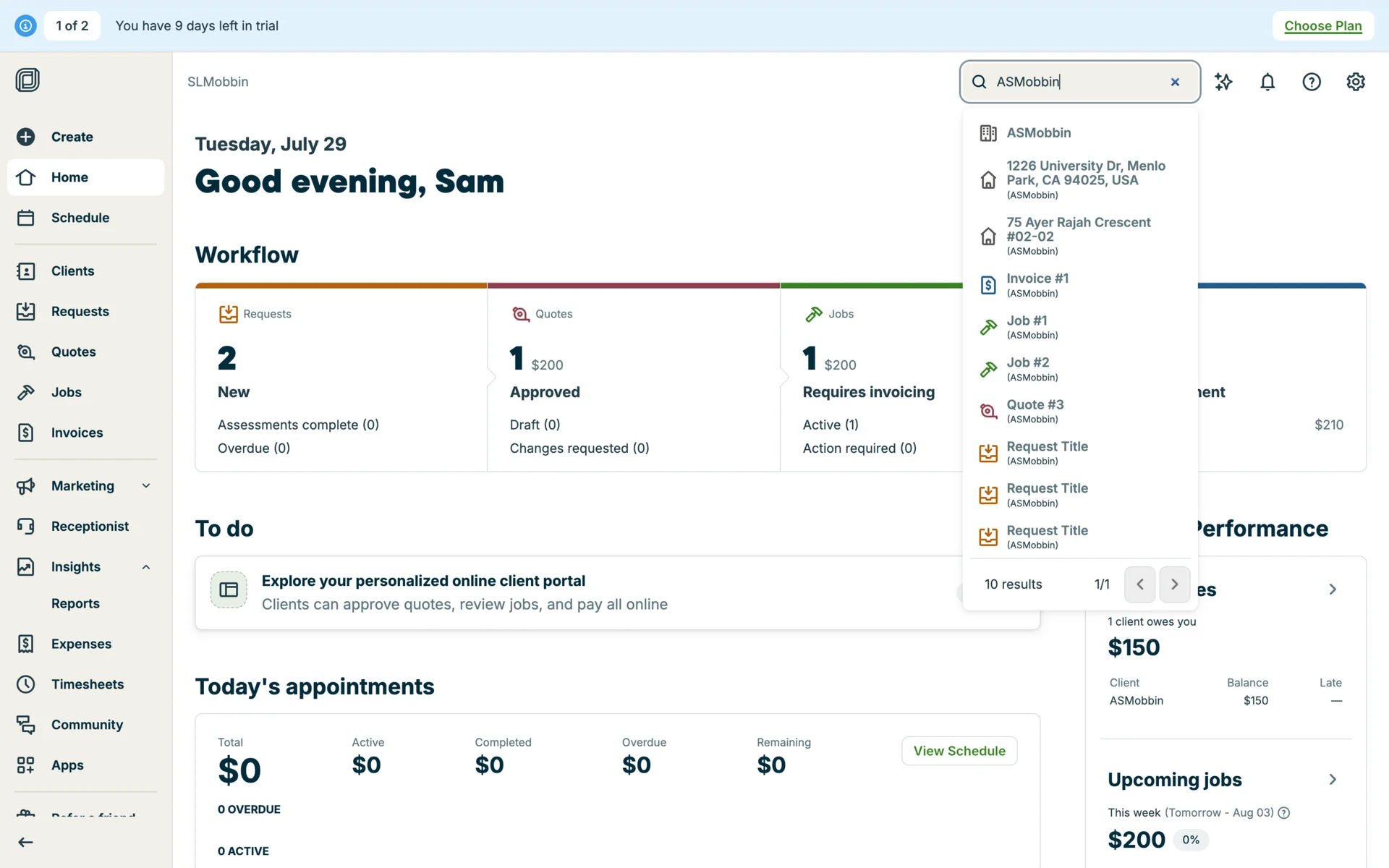
Task: Click the Jobber logo icon
Action: (x=27, y=80)
